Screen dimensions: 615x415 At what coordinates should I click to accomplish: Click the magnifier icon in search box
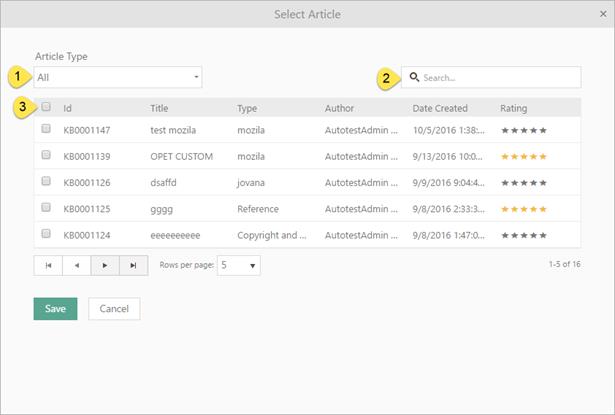414,77
